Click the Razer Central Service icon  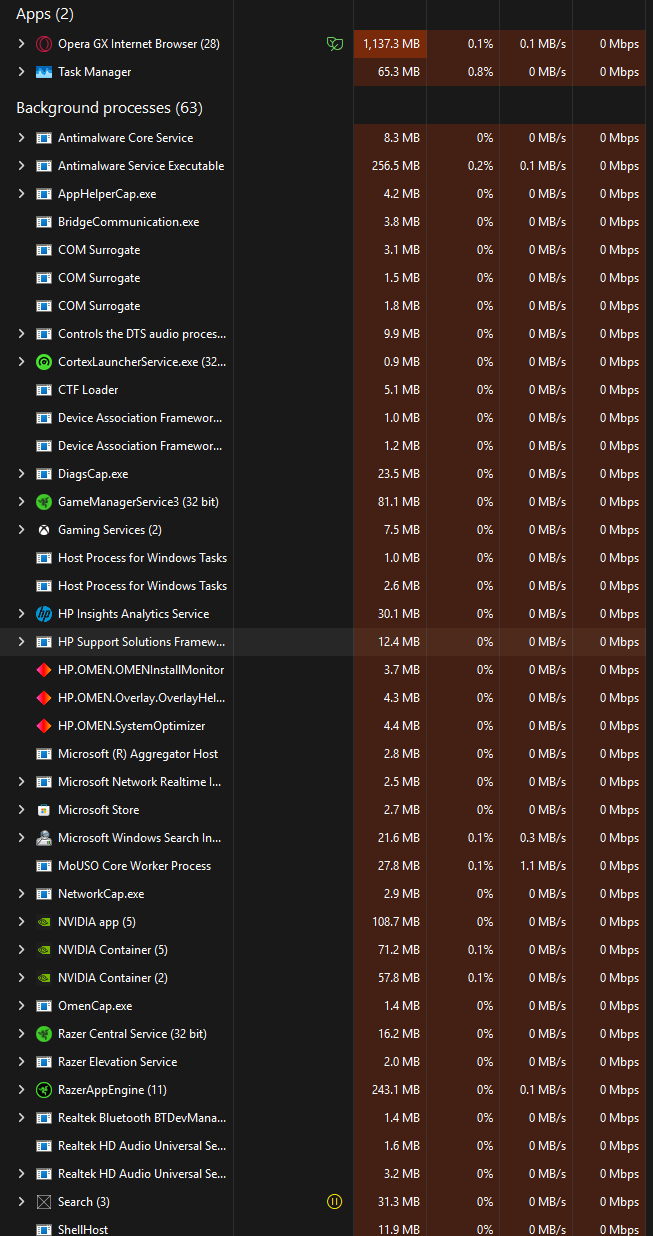[44, 1034]
